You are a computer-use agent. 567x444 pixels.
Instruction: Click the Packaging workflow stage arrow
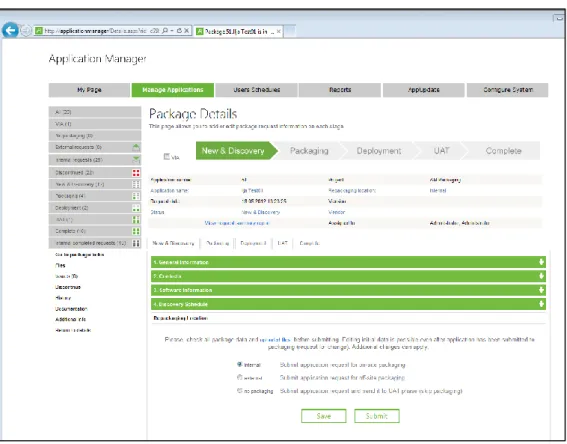(x=309, y=151)
